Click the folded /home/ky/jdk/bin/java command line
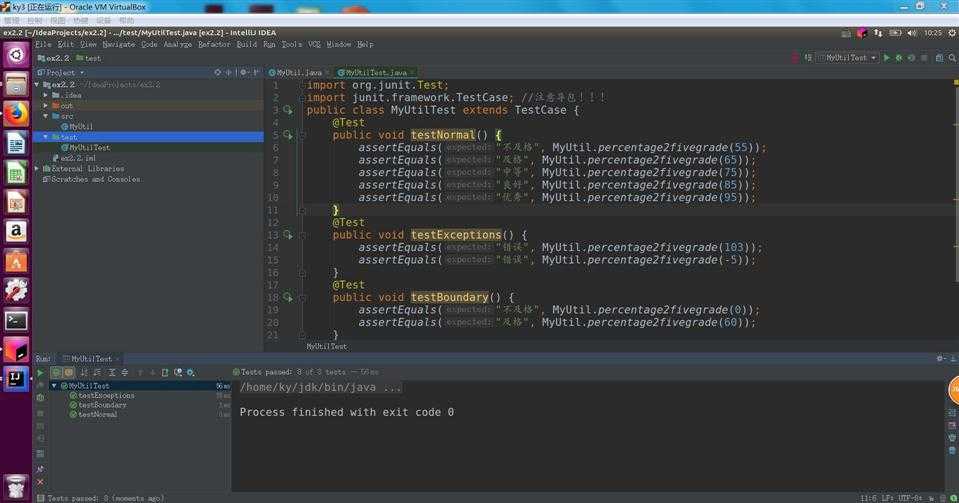The height and width of the screenshot is (503, 959). click(321, 387)
